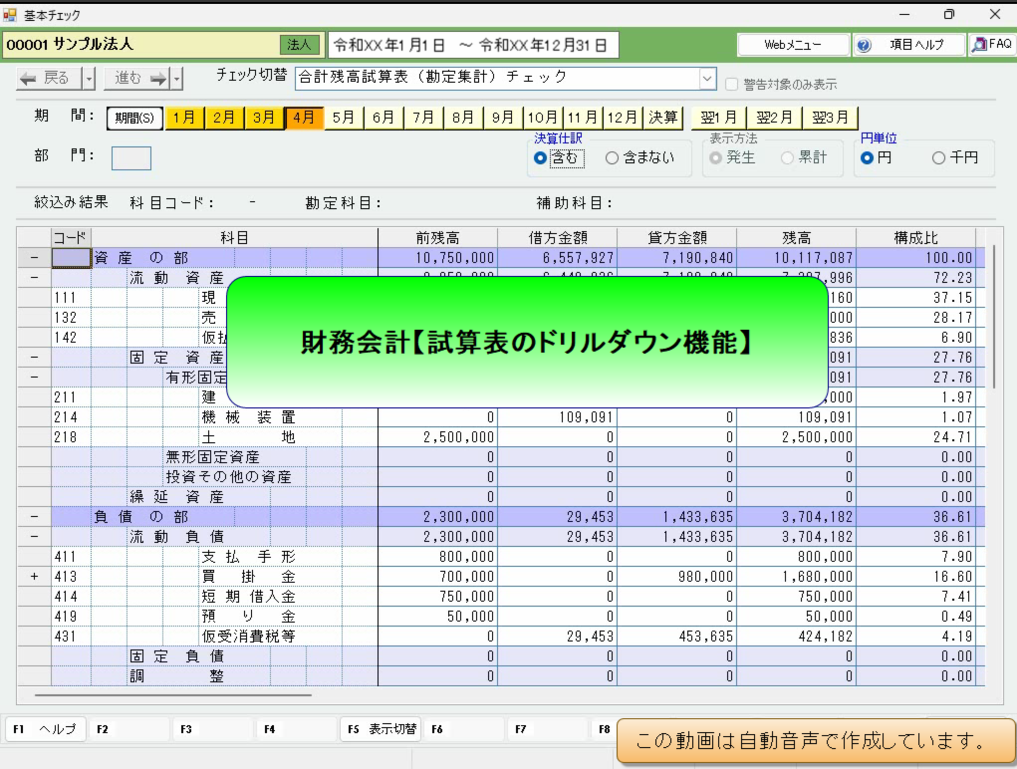This screenshot has height=769, width=1017.
Task: Select the 翌1月 period tab
Action: coord(719,118)
